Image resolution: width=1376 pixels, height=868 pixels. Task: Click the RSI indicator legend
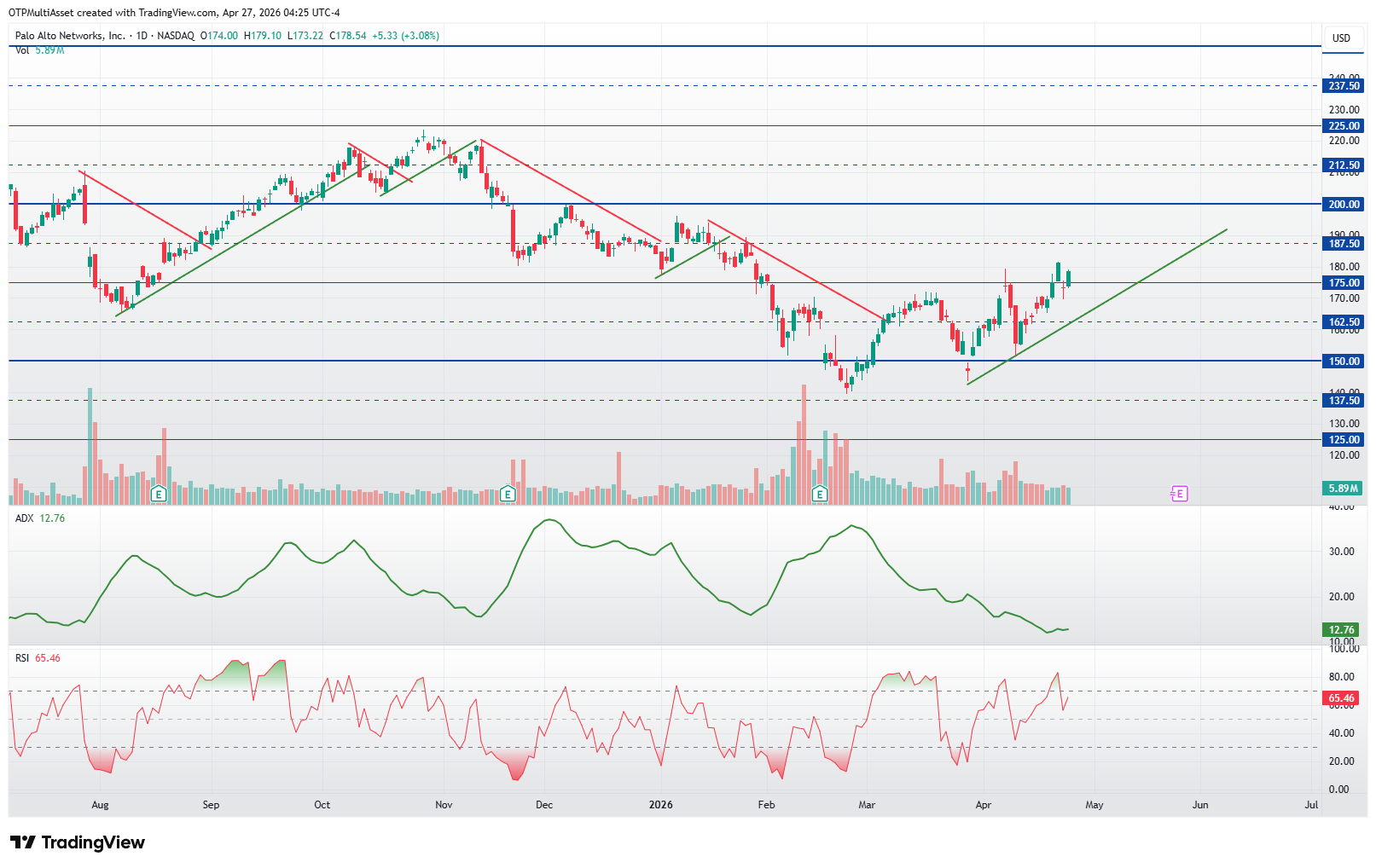coord(38,658)
